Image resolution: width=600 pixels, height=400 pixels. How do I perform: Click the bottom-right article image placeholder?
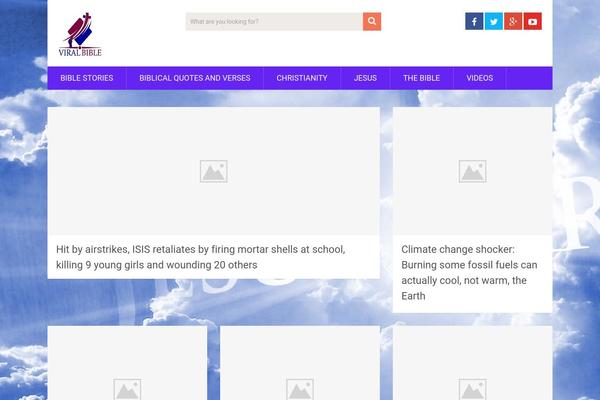(x=473, y=363)
